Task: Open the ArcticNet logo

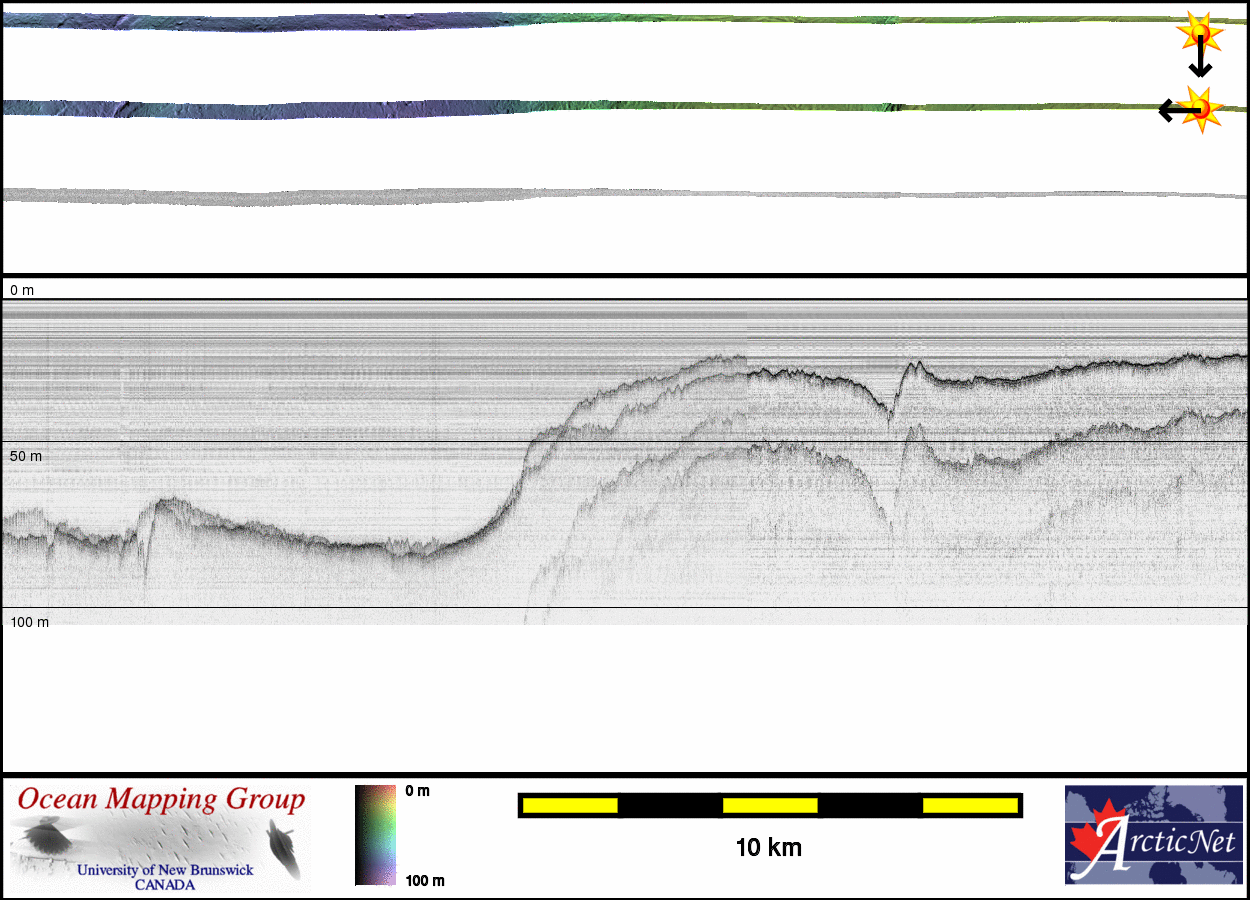Action: pyautogui.click(x=1153, y=834)
